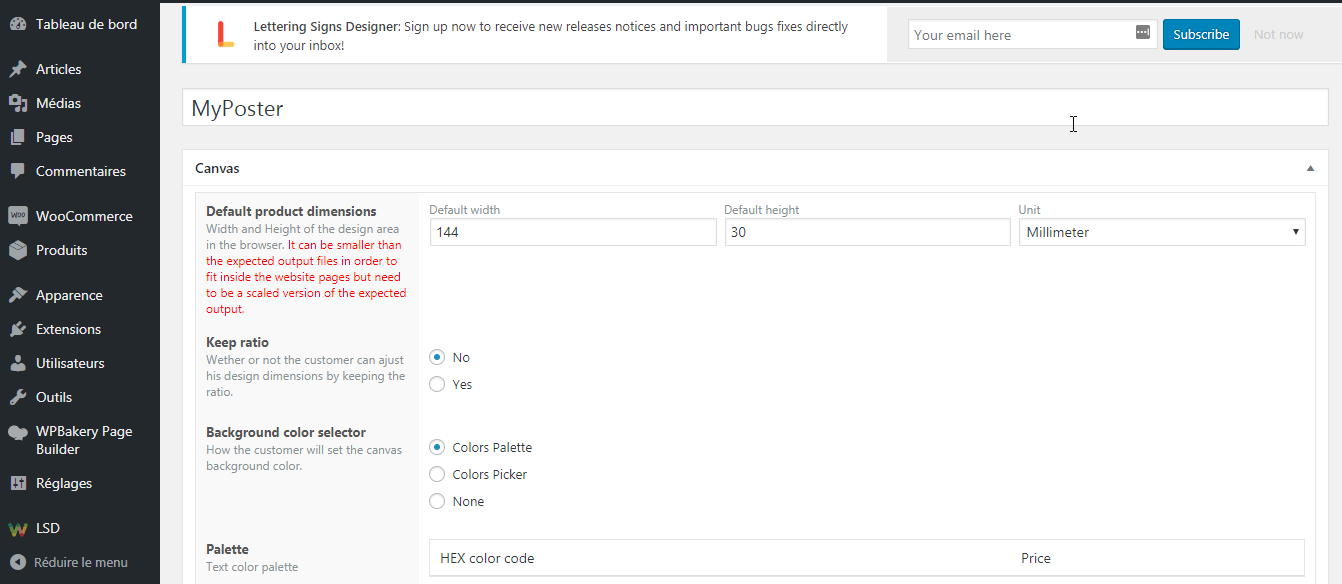1342x584 pixels.
Task: Click the Apparence paintbrush icon
Action: 18,295
